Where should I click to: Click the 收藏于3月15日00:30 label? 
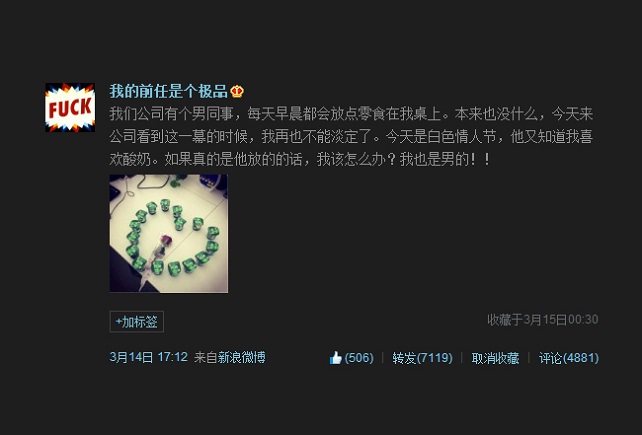click(543, 319)
